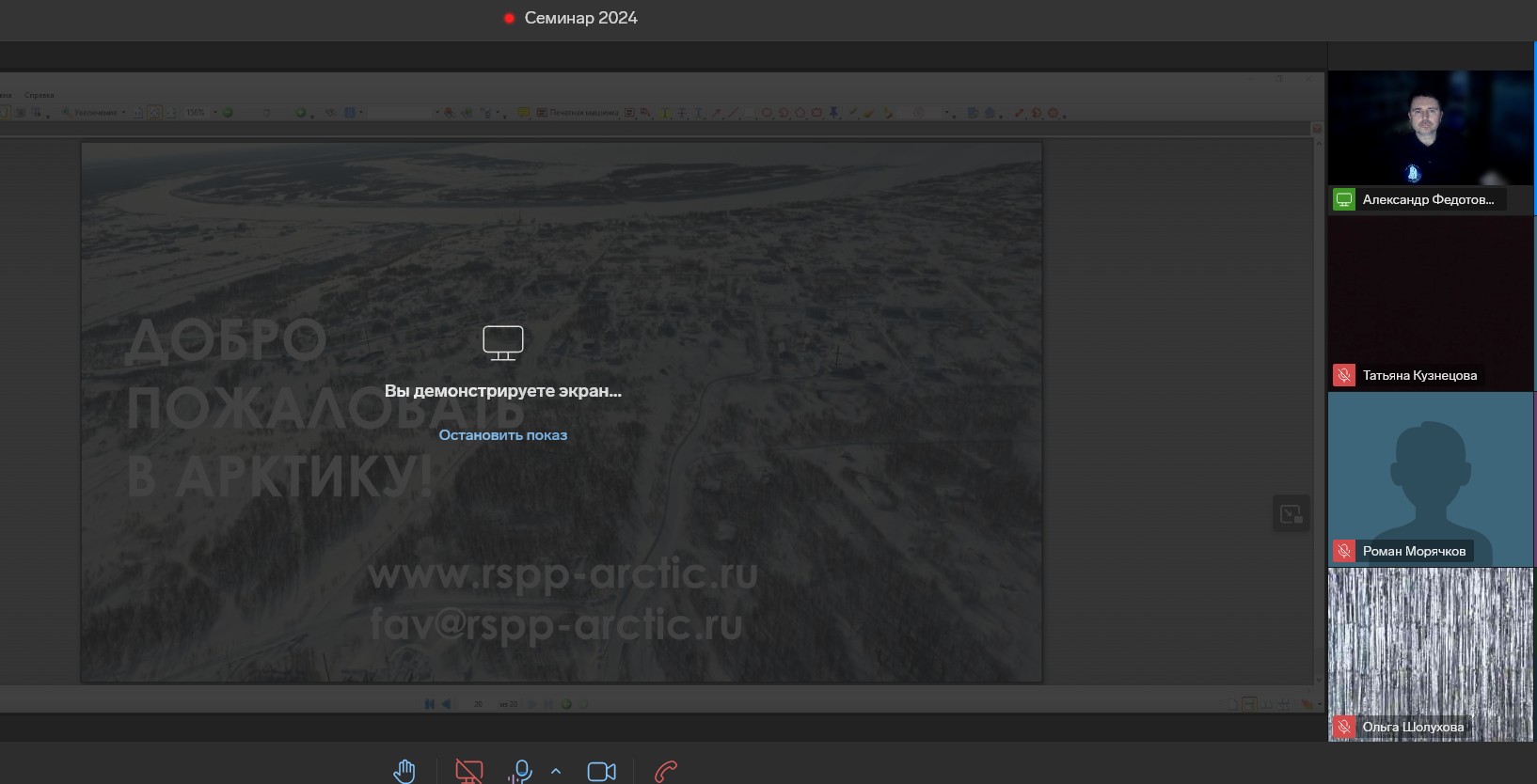Select Роман Морячков's avatar tile
This screenshot has width=1537, height=784.
click(1430, 479)
